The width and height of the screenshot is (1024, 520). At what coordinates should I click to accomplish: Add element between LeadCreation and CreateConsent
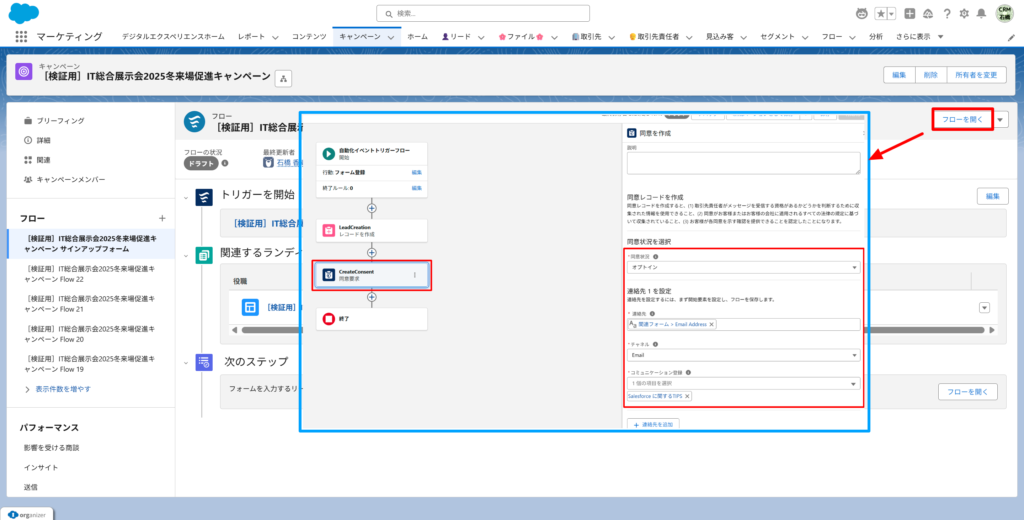(372, 252)
